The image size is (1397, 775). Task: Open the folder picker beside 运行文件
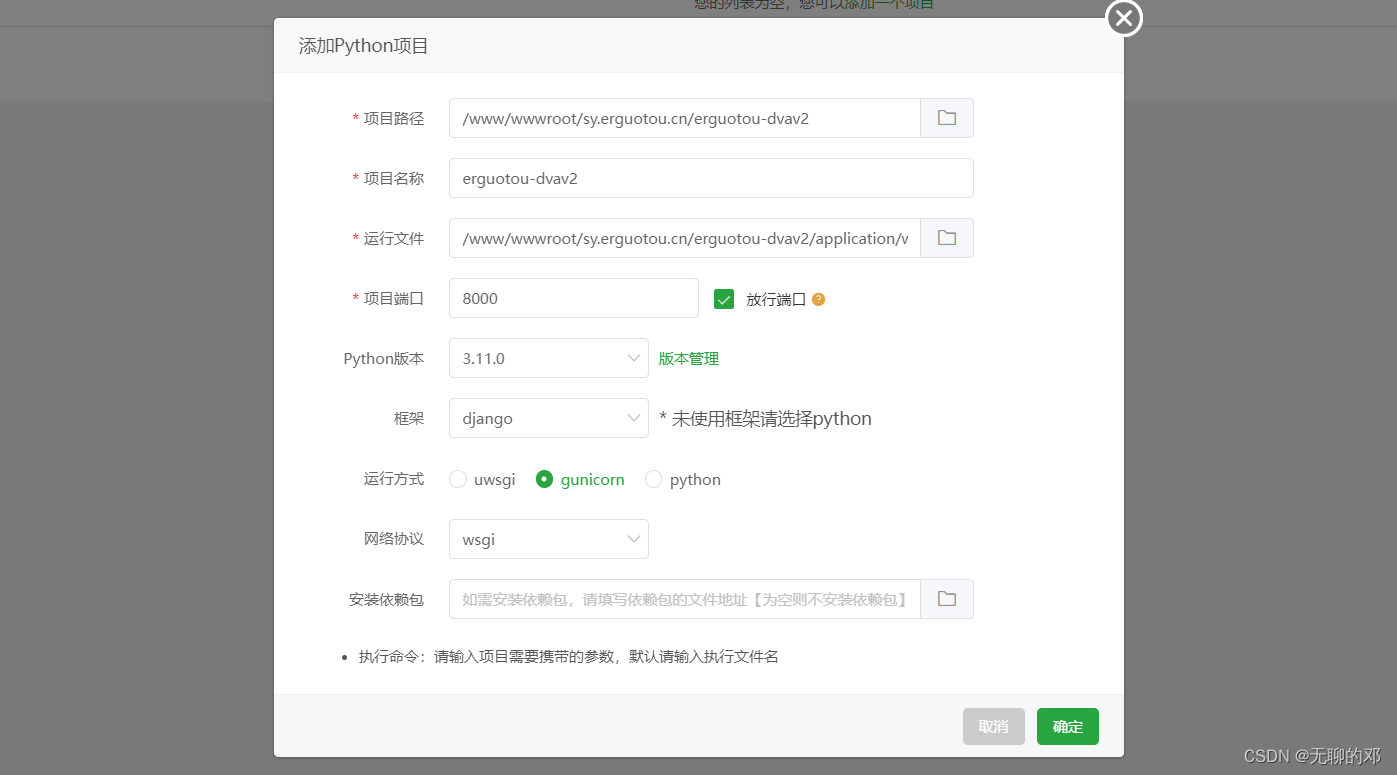[x=946, y=238]
